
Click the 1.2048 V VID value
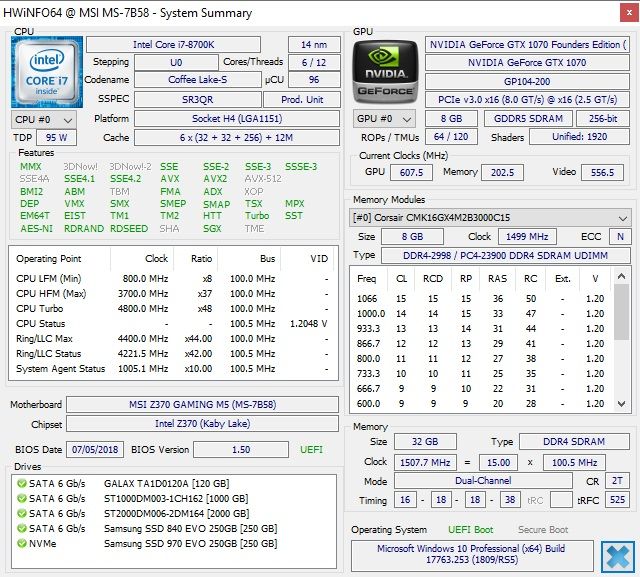tap(309, 324)
